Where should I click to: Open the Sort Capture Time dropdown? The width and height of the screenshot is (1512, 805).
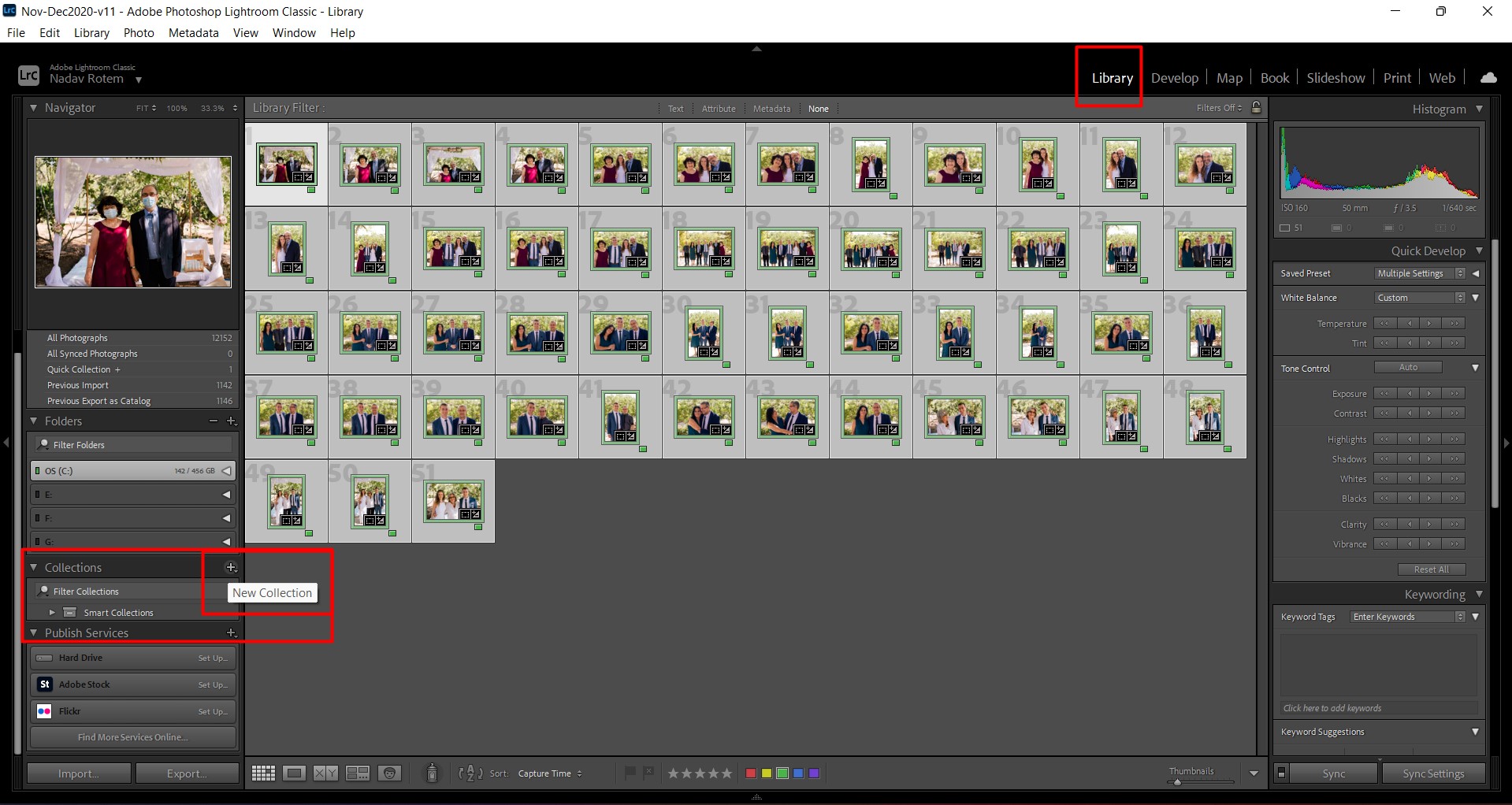550,773
